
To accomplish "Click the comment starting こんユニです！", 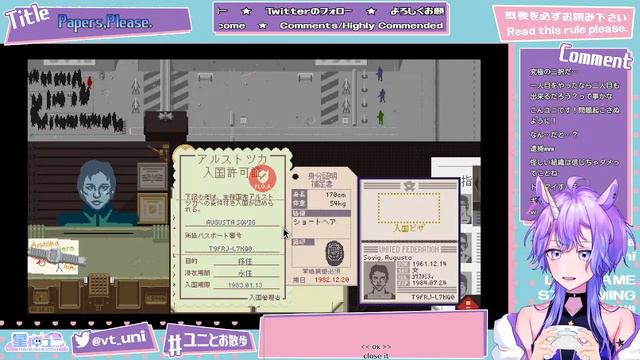I will (575, 115).
